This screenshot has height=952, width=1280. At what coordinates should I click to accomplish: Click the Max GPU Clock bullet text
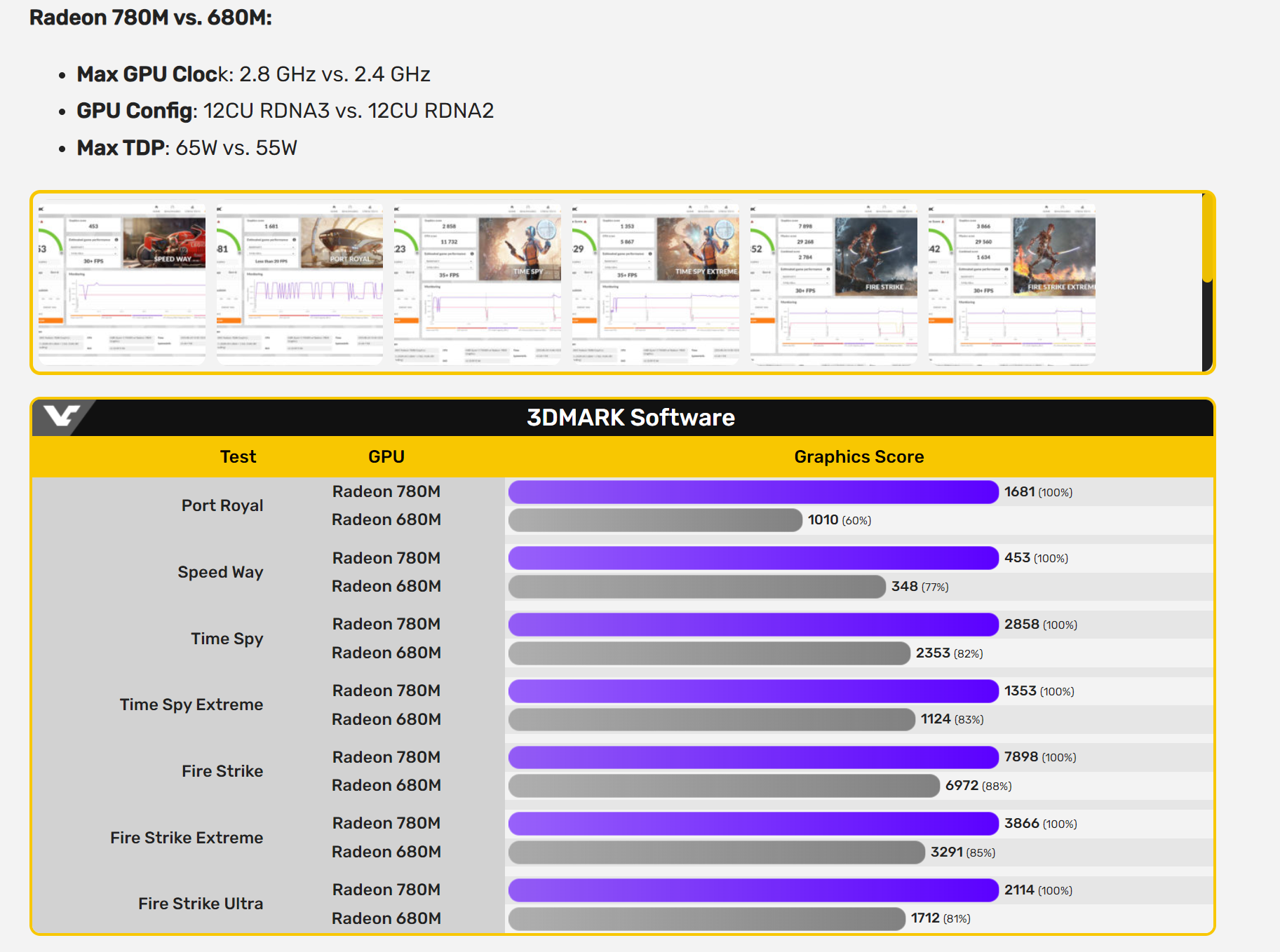(253, 74)
